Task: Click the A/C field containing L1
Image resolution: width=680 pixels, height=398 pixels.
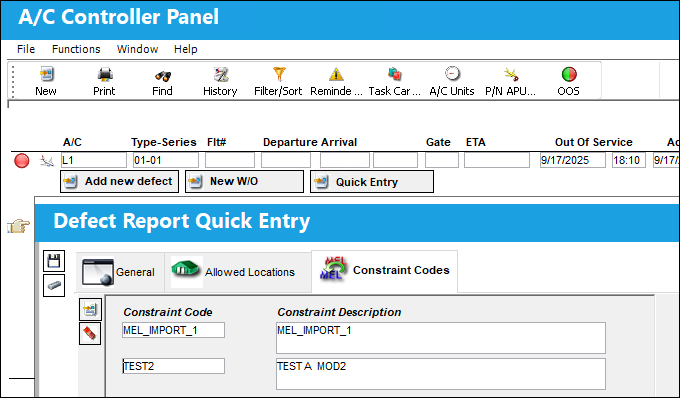Action: (x=94, y=160)
